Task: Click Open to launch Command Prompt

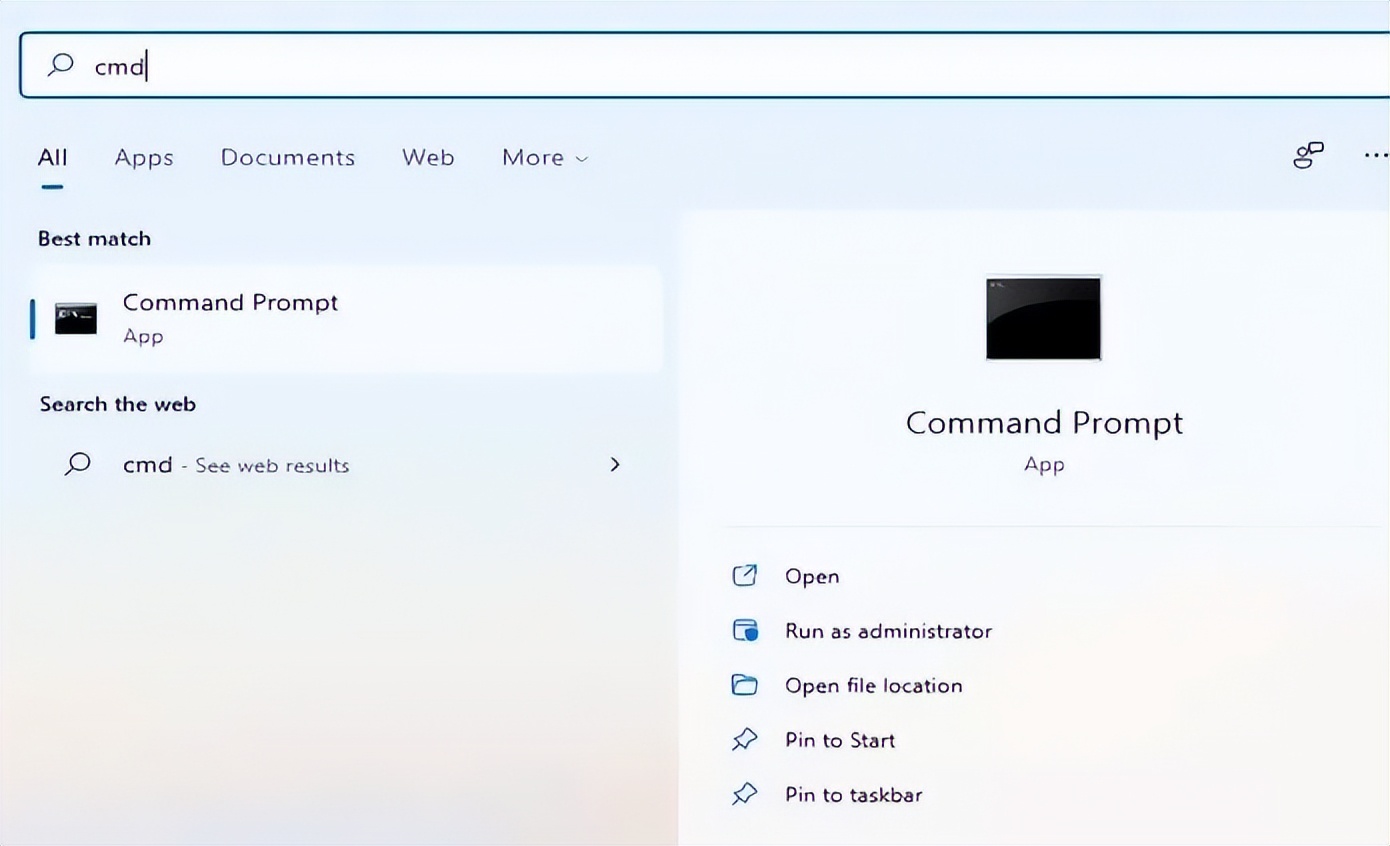Action: (812, 576)
